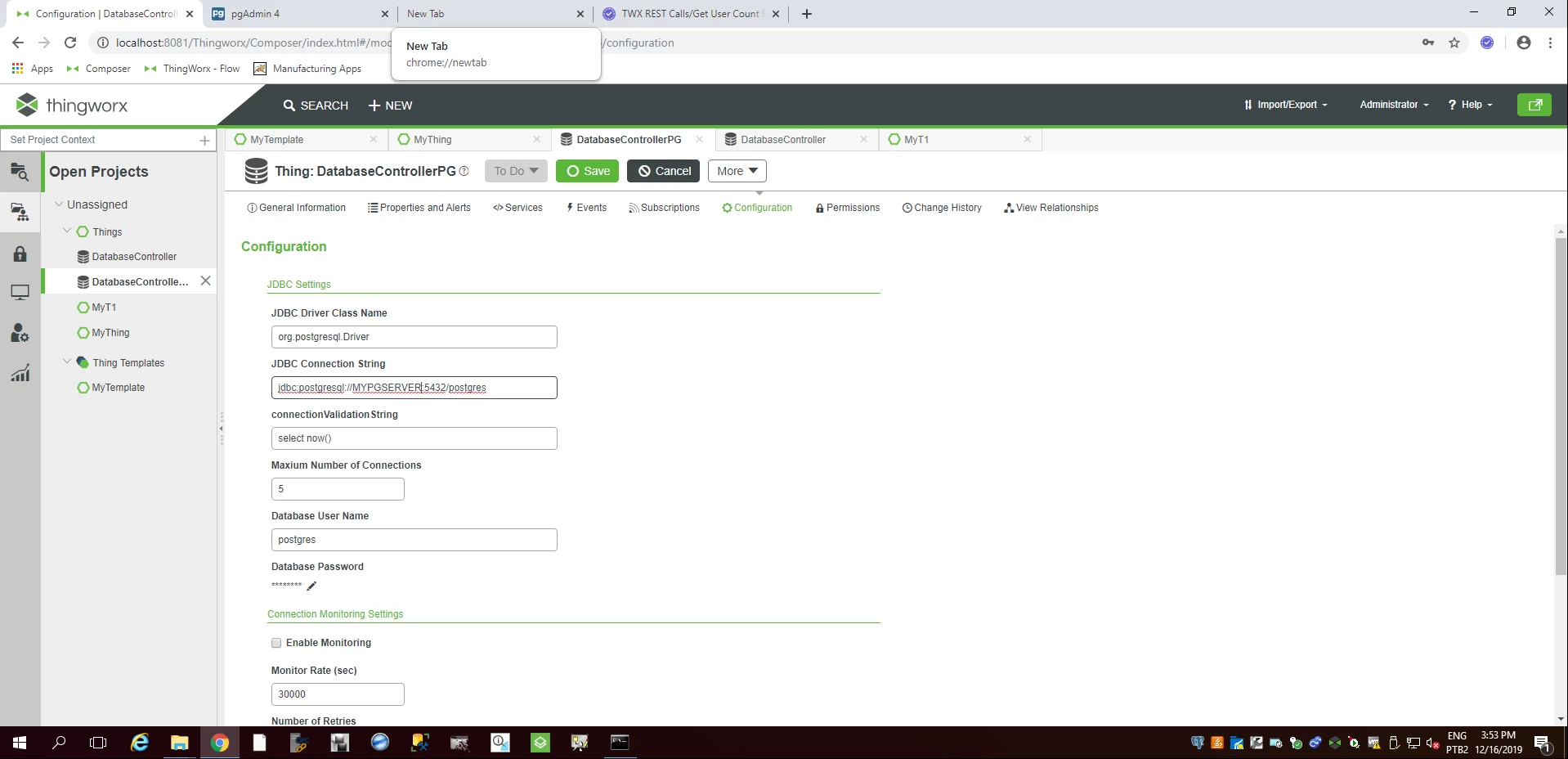Close the MyTemplate editor tab
Image resolution: width=1568 pixels, height=759 pixels.
(373, 139)
